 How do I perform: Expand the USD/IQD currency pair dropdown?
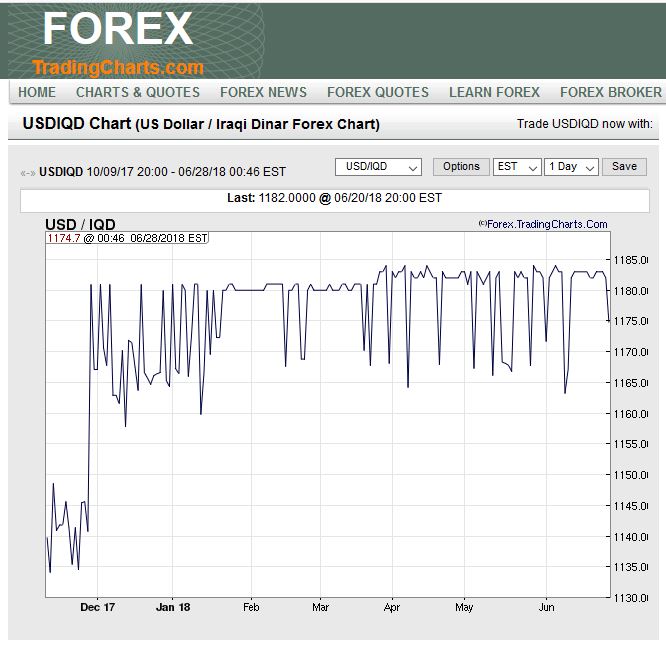tap(378, 167)
